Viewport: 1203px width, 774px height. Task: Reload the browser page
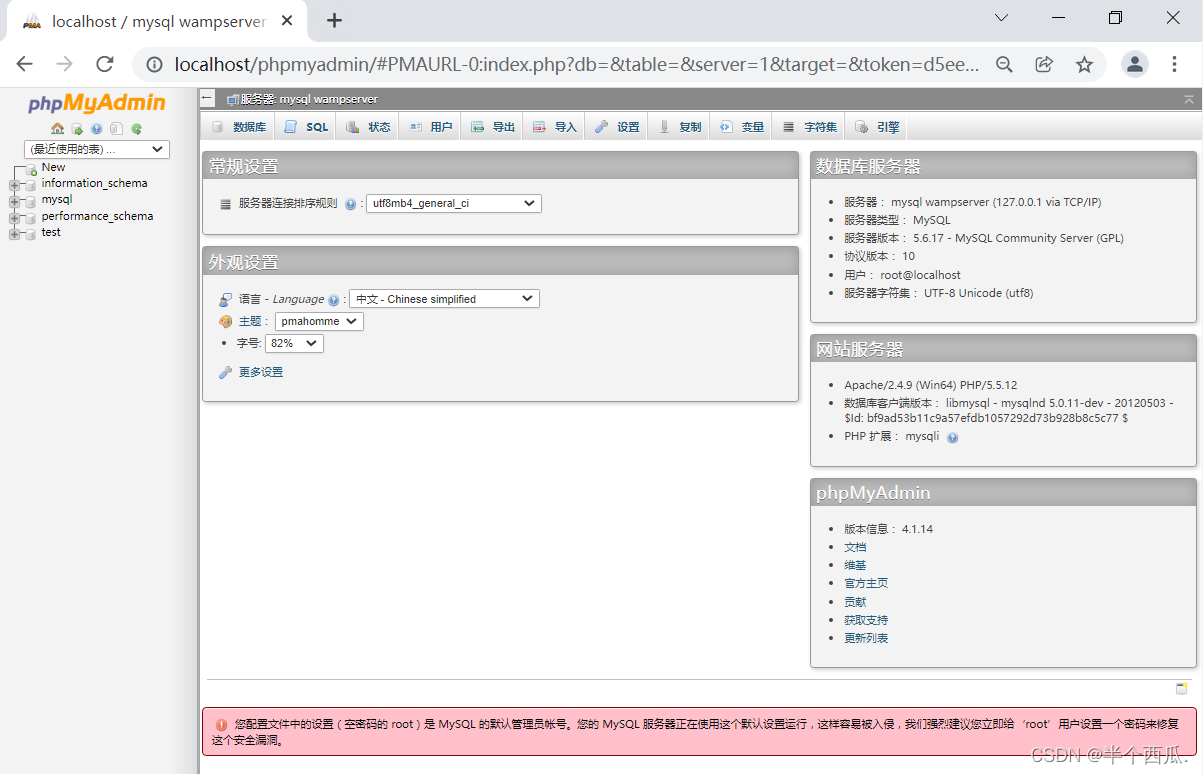[104, 64]
